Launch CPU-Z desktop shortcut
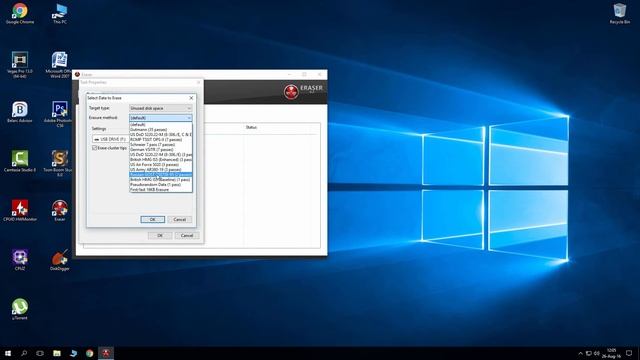The image size is (640, 360). [20, 260]
